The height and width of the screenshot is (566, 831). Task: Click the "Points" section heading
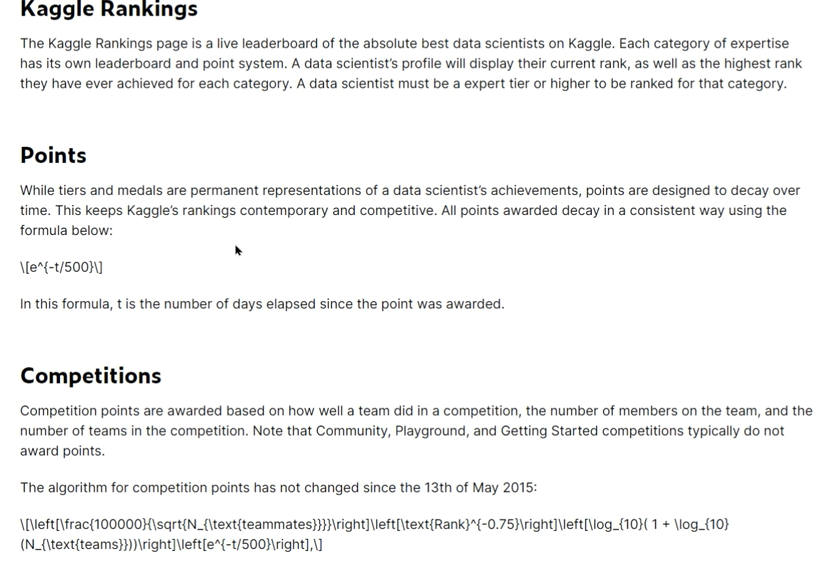[53, 155]
